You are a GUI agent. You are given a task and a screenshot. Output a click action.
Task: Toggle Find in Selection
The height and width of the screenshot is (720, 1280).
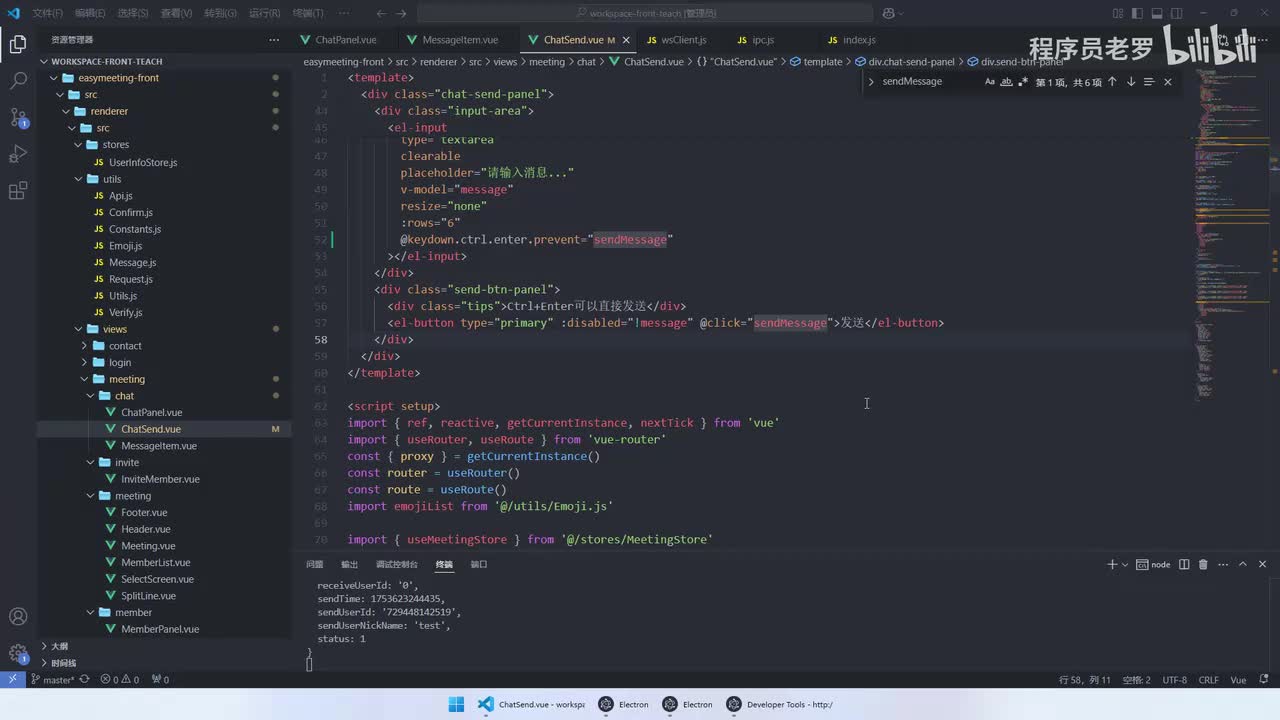(x=1149, y=82)
